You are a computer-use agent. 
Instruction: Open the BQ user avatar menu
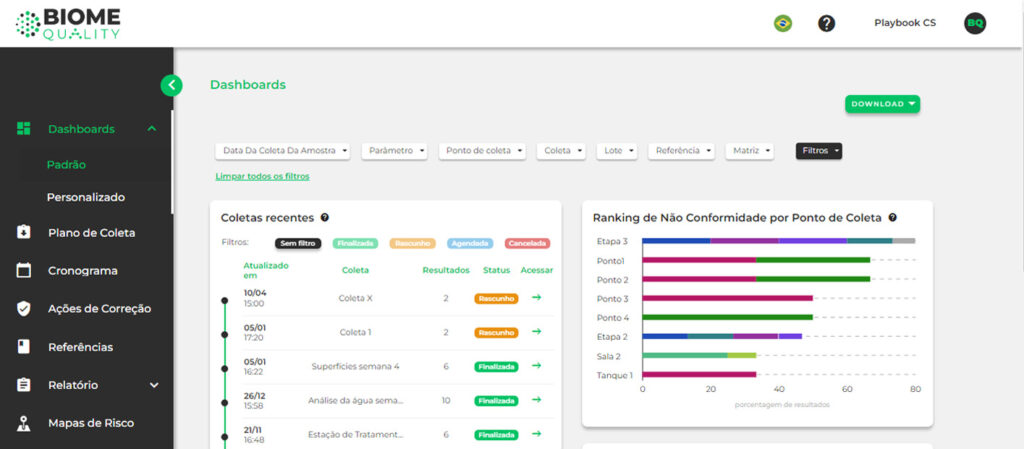(x=975, y=23)
